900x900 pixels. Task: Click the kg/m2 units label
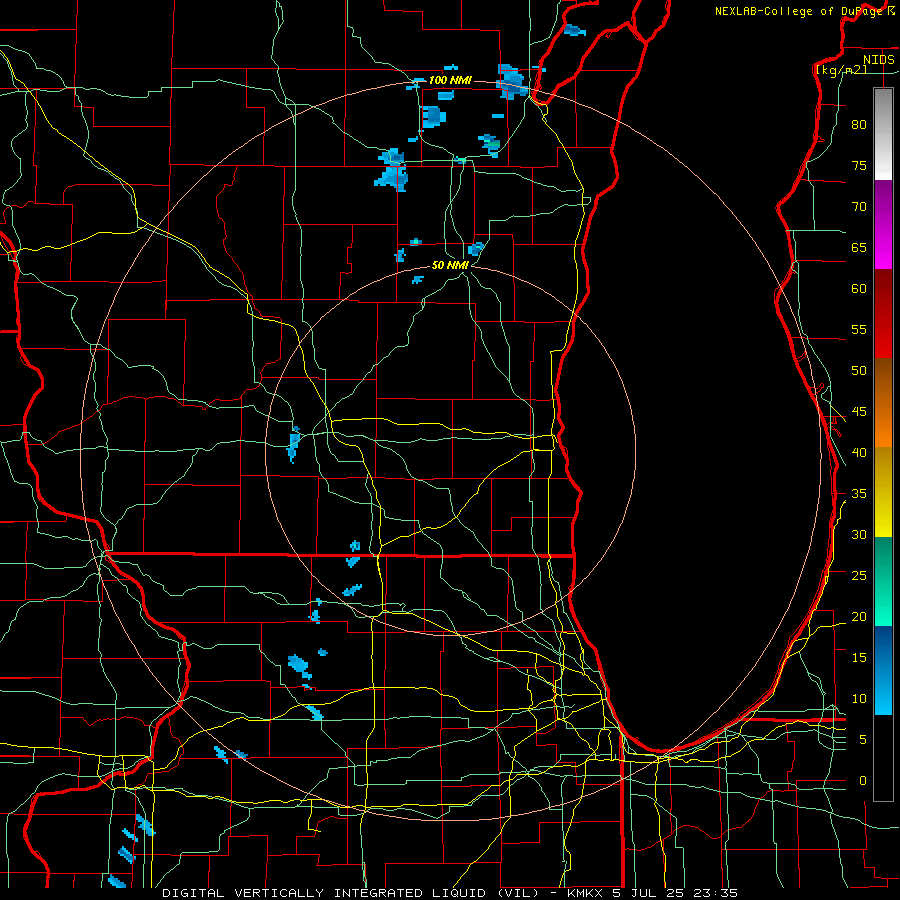click(841, 69)
